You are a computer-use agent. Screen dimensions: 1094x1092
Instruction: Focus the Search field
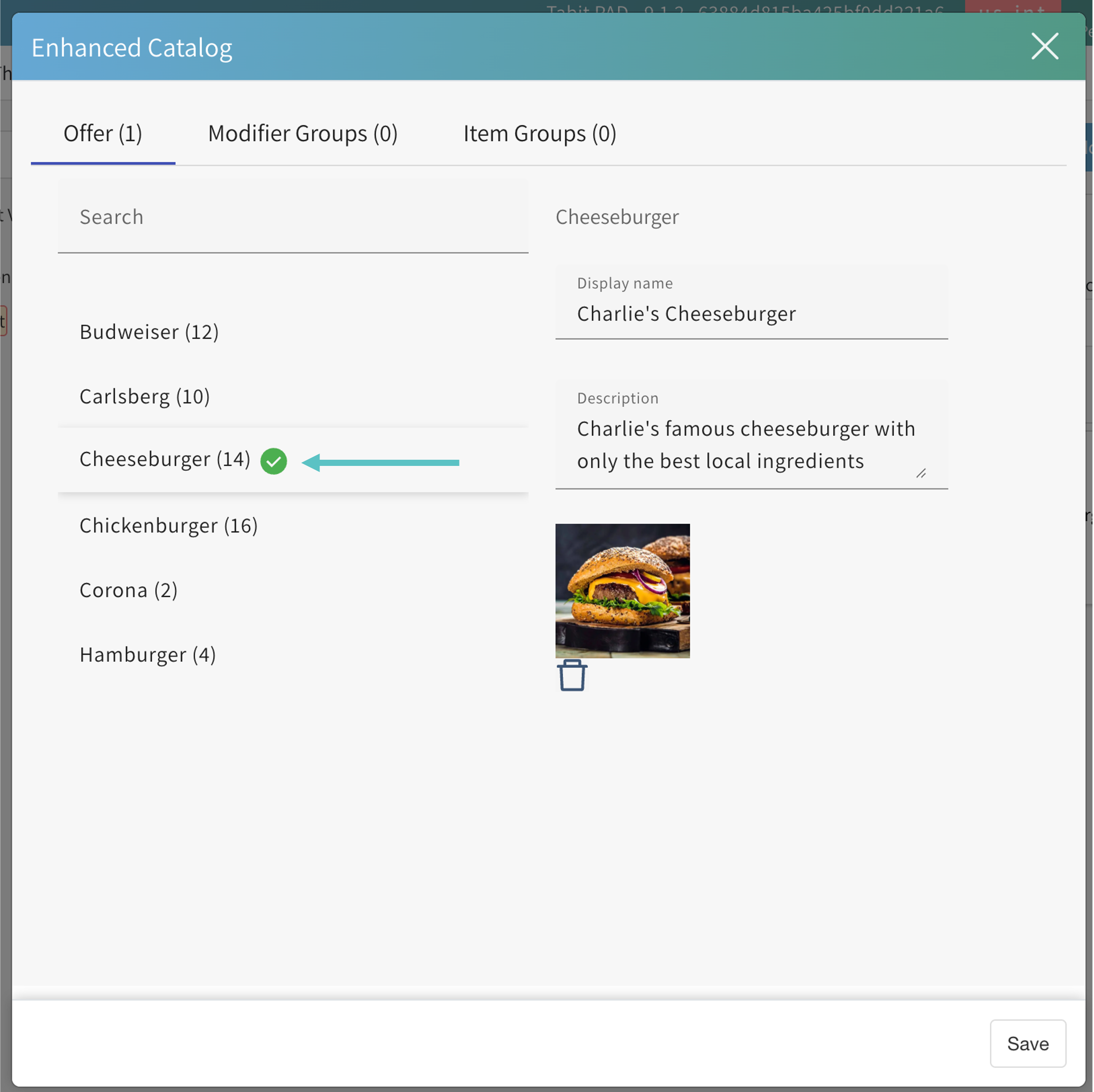[x=292, y=218]
